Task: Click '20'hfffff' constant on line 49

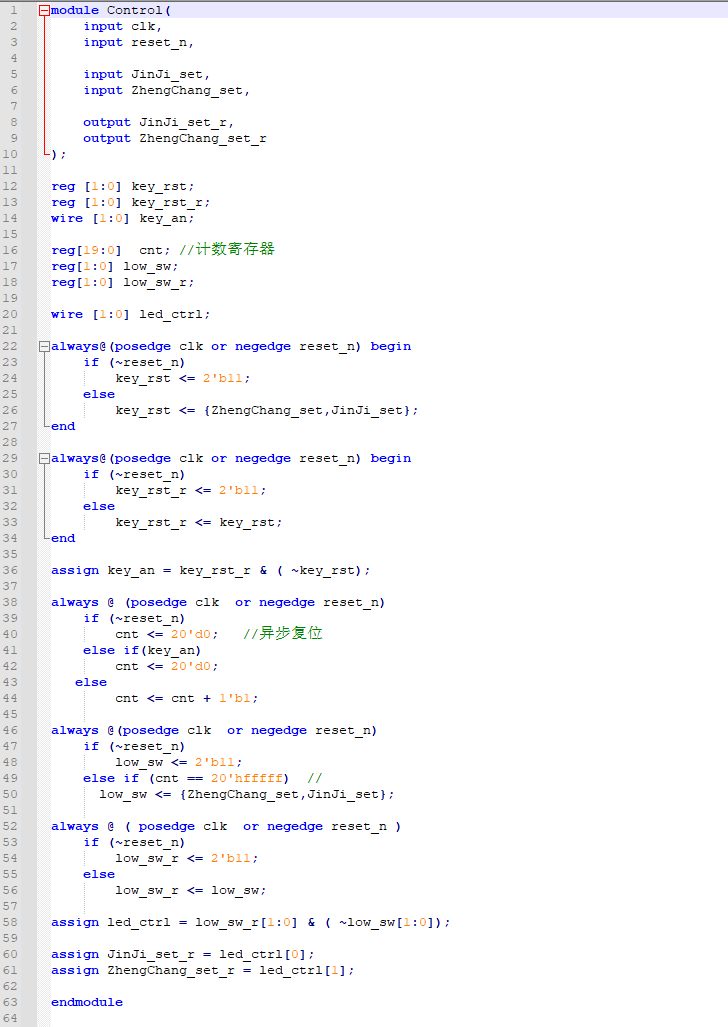Action: [246, 779]
